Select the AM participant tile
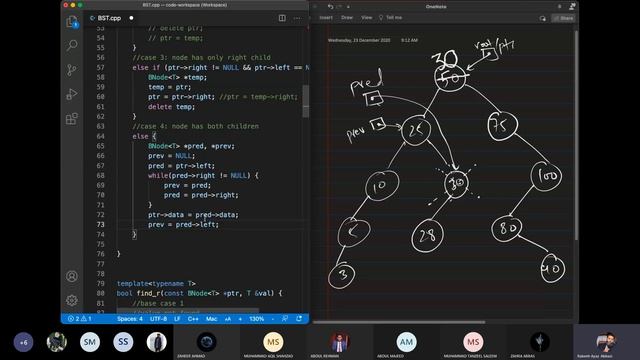 click(x=406, y=342)
